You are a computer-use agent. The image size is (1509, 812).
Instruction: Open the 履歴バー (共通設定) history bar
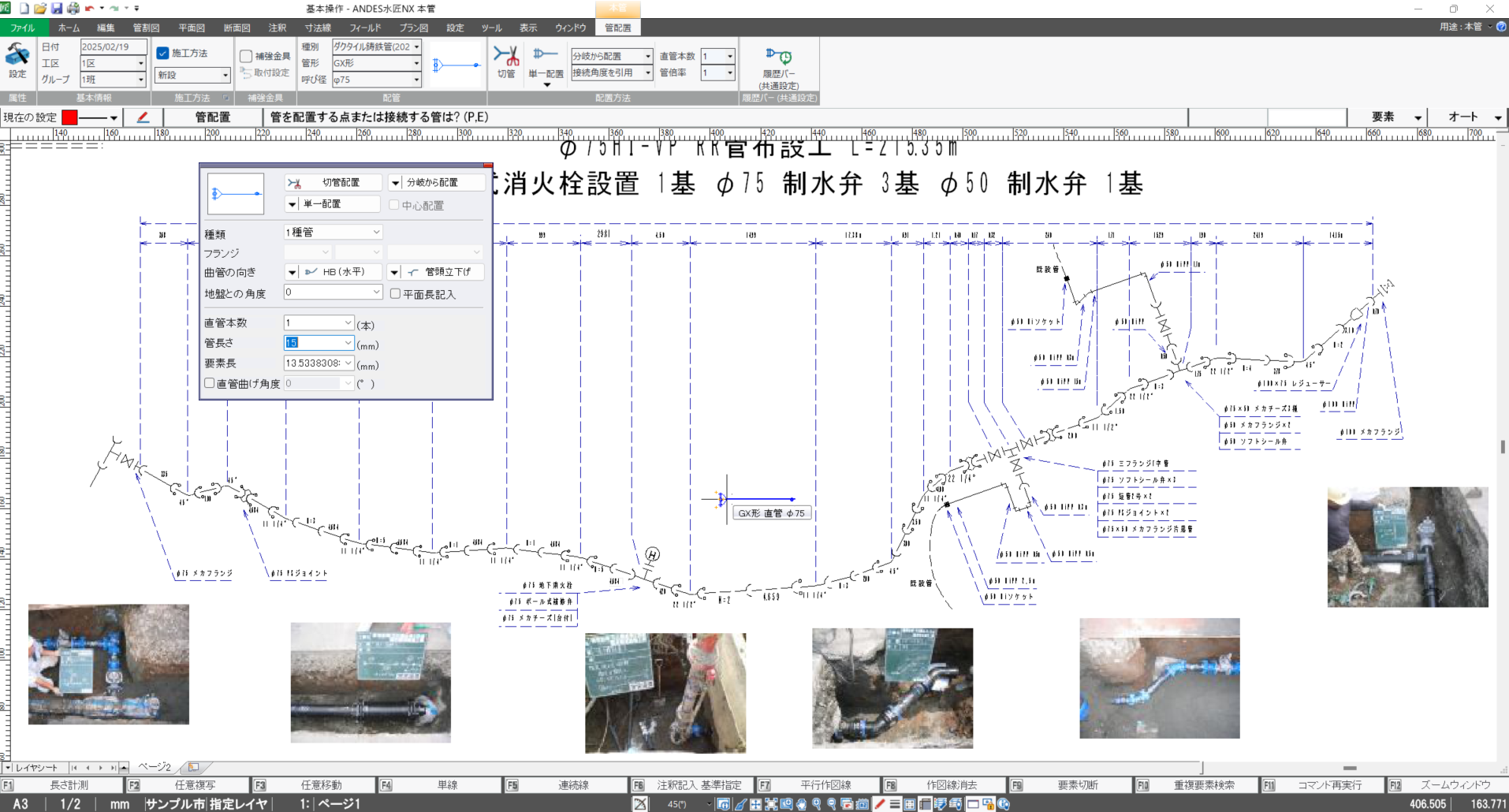[779, 68]
